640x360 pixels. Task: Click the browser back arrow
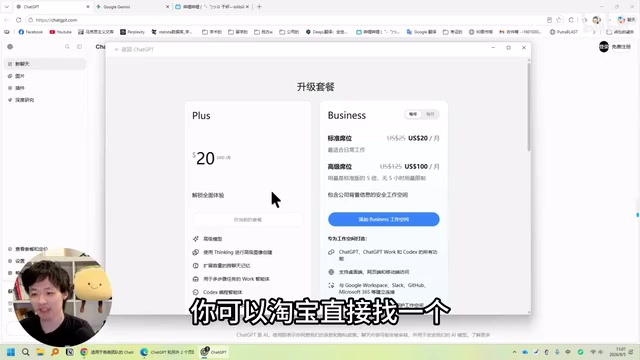(x=6, y=20)
